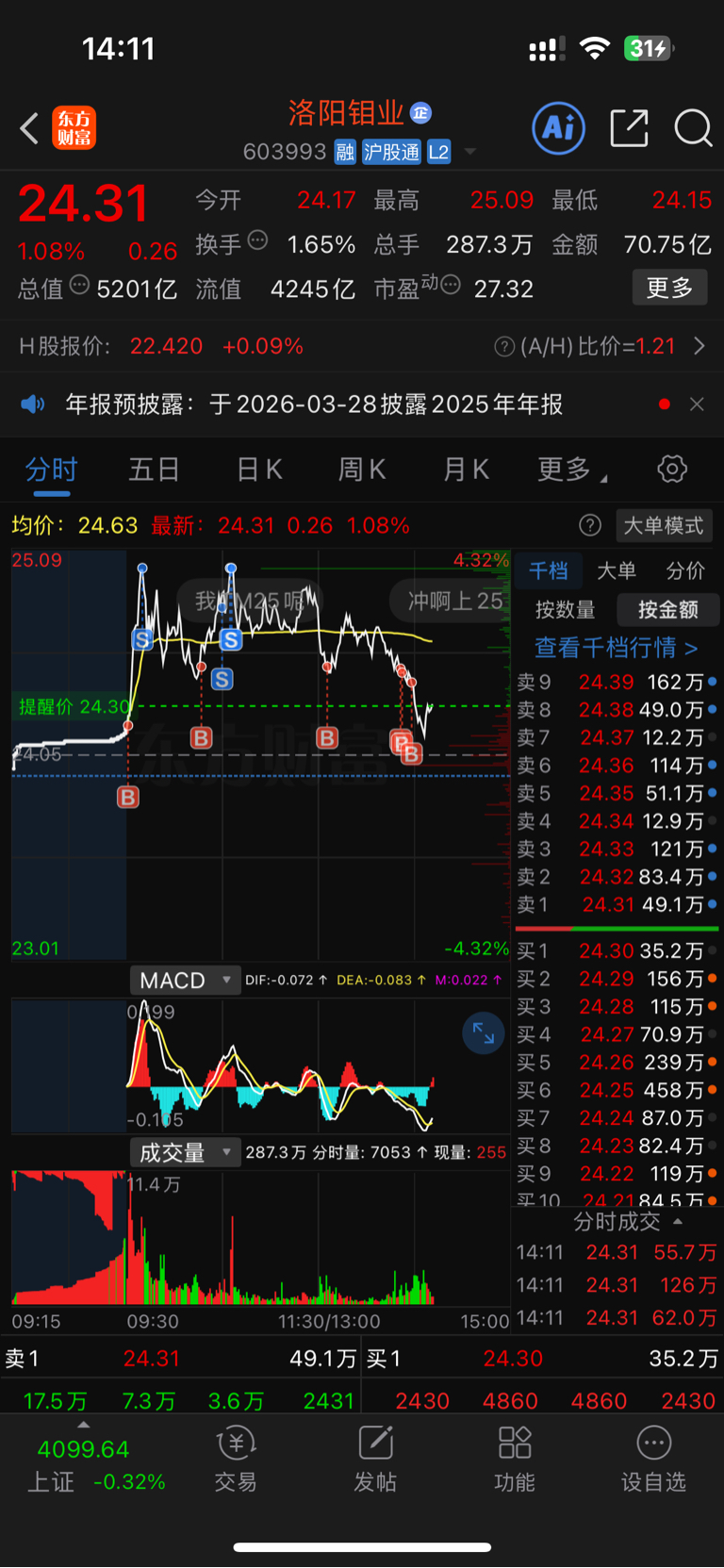This screenshot has width=724, height=1568.
Task: Open the search magnifier icon
Action: [693, 128]
